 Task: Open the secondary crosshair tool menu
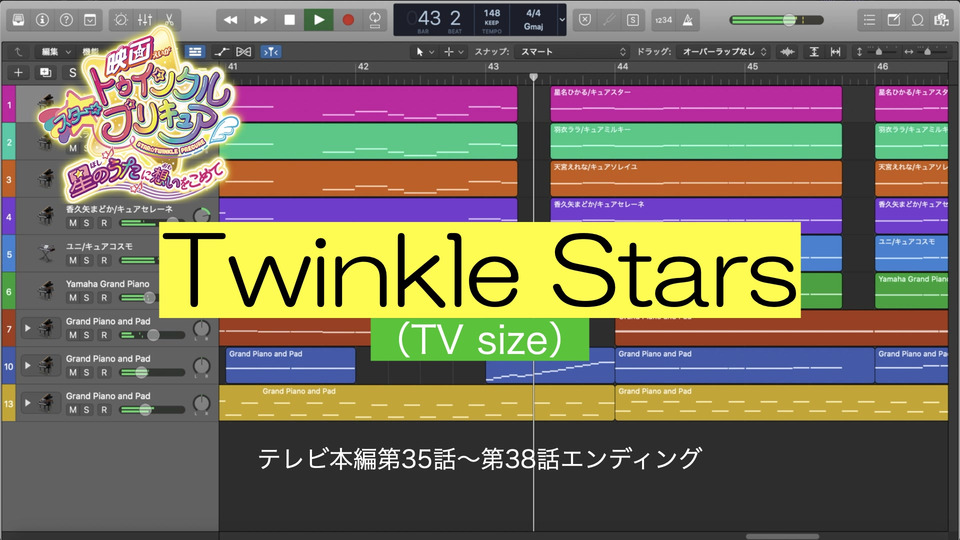click(454, 52)
